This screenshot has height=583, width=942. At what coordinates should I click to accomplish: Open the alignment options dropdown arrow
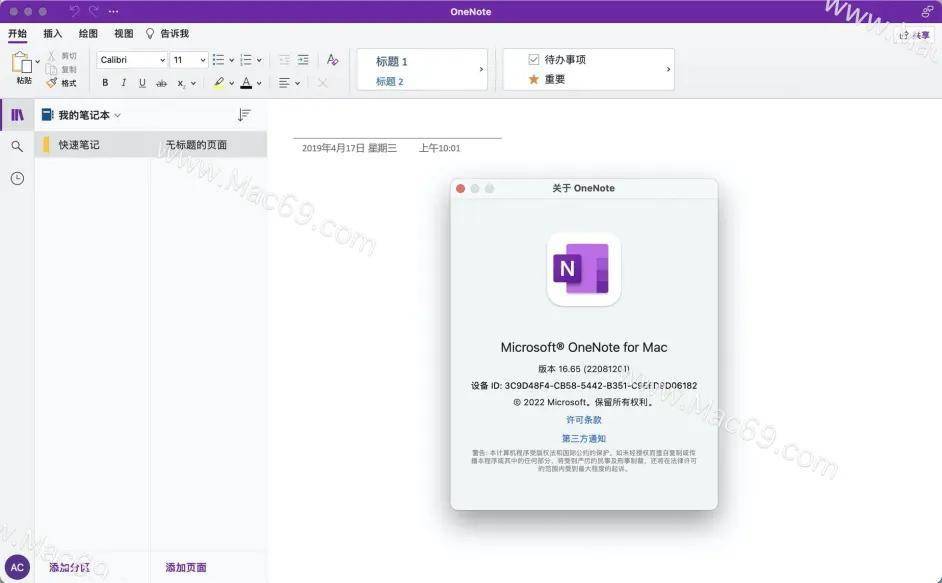click(x=297, y=84)
